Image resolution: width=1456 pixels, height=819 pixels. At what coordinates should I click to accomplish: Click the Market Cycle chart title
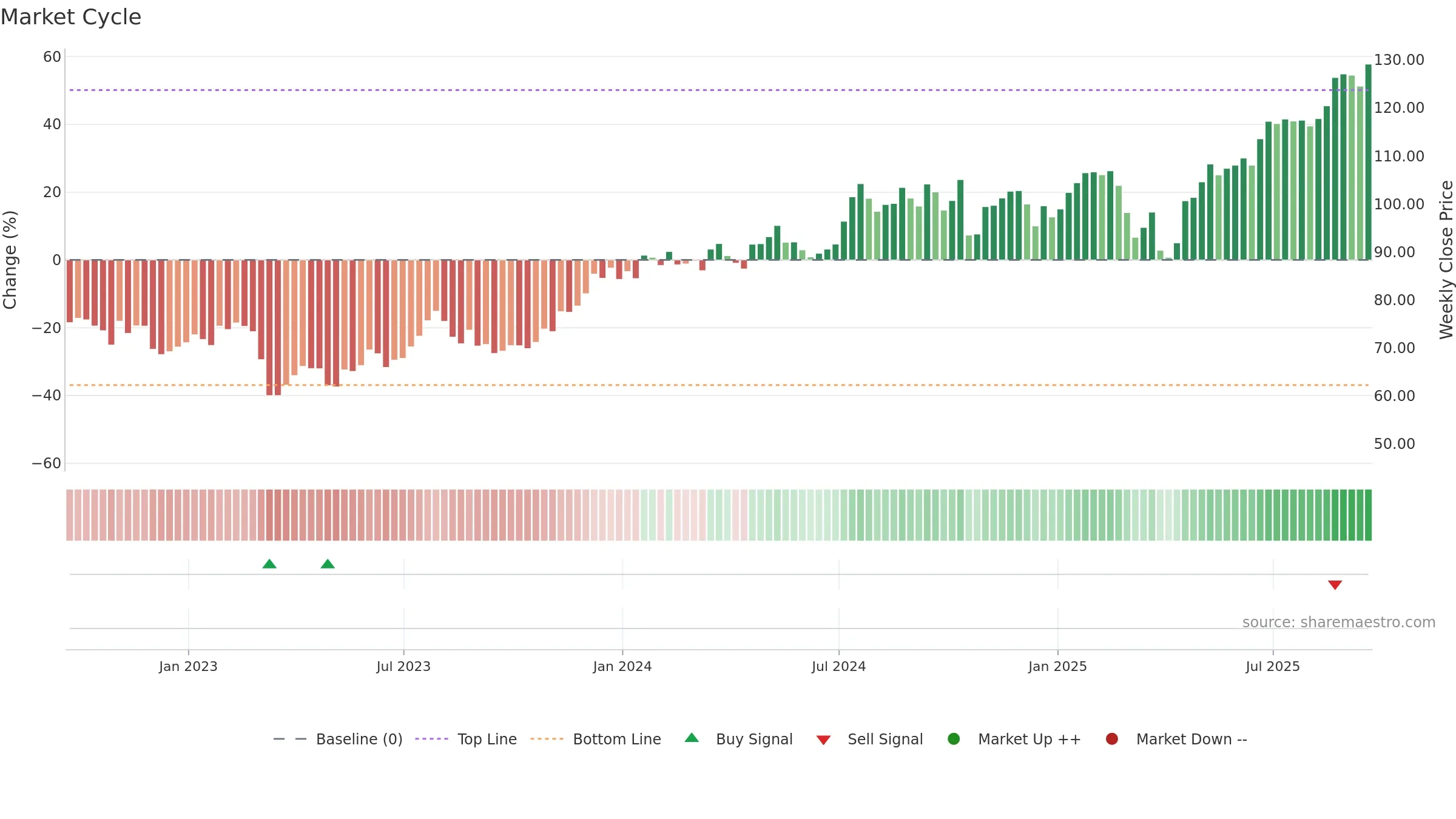point(71,17)
